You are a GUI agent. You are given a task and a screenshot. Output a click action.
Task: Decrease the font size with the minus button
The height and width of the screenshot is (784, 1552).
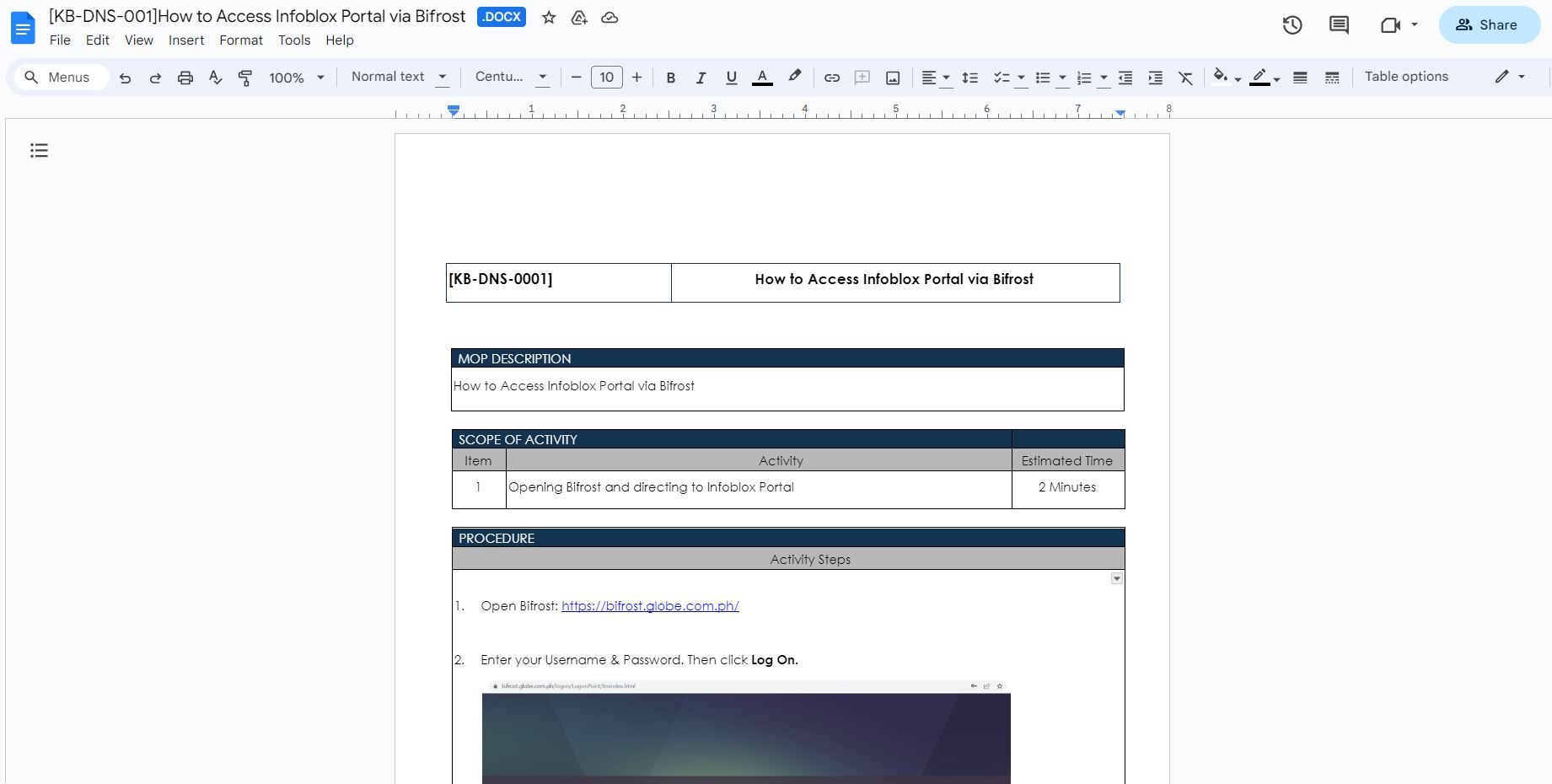pyautogui.click(x=577, y=78)
